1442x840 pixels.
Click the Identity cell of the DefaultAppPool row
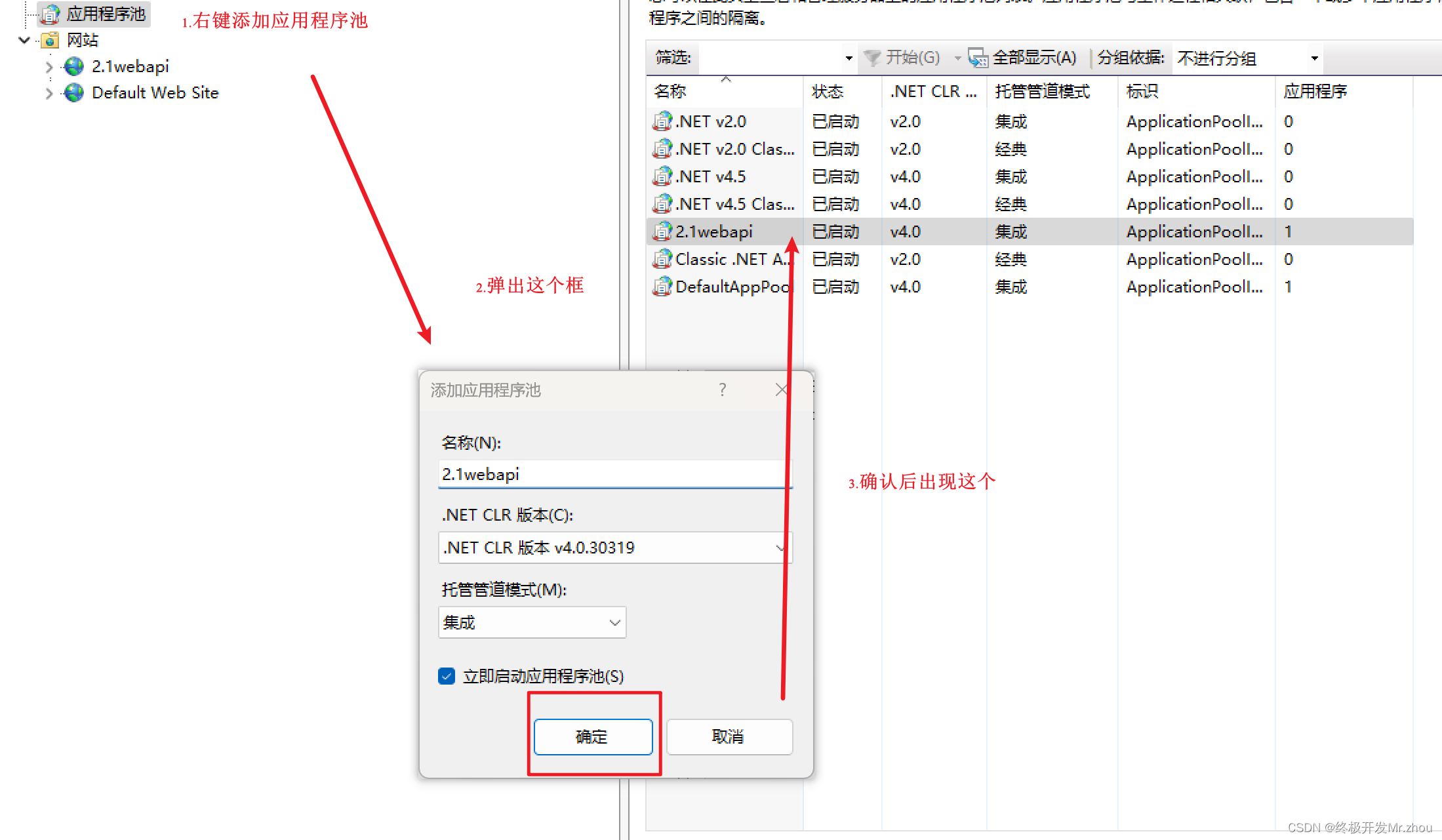pos(1194,287)
